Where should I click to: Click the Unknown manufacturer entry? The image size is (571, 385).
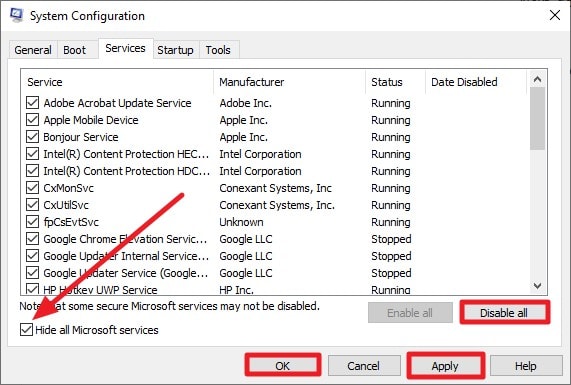coord(241,222)
